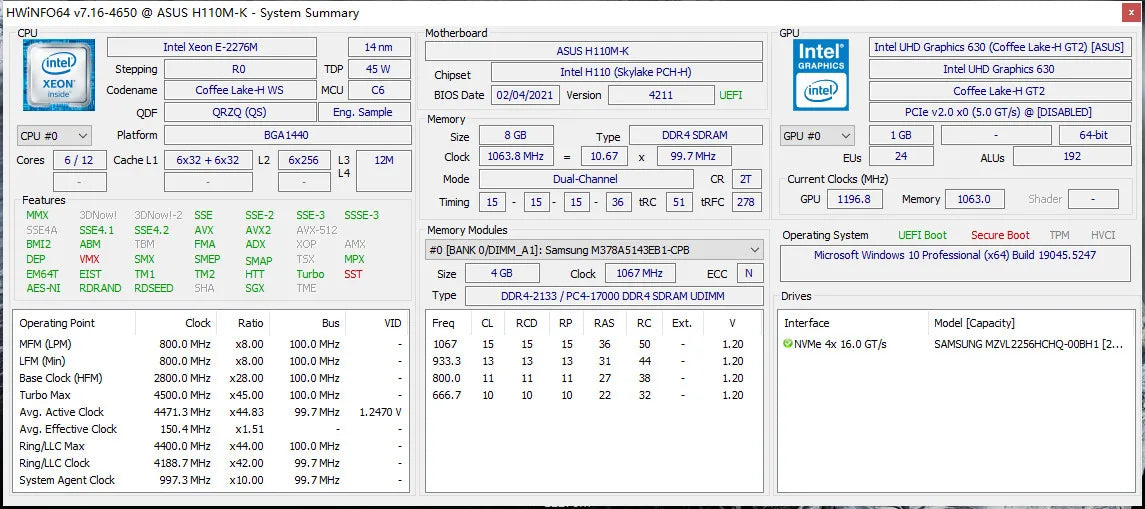1145x509 pixels.
Task: Click the HVCI status label
Action: click(x=1103, y=235)
